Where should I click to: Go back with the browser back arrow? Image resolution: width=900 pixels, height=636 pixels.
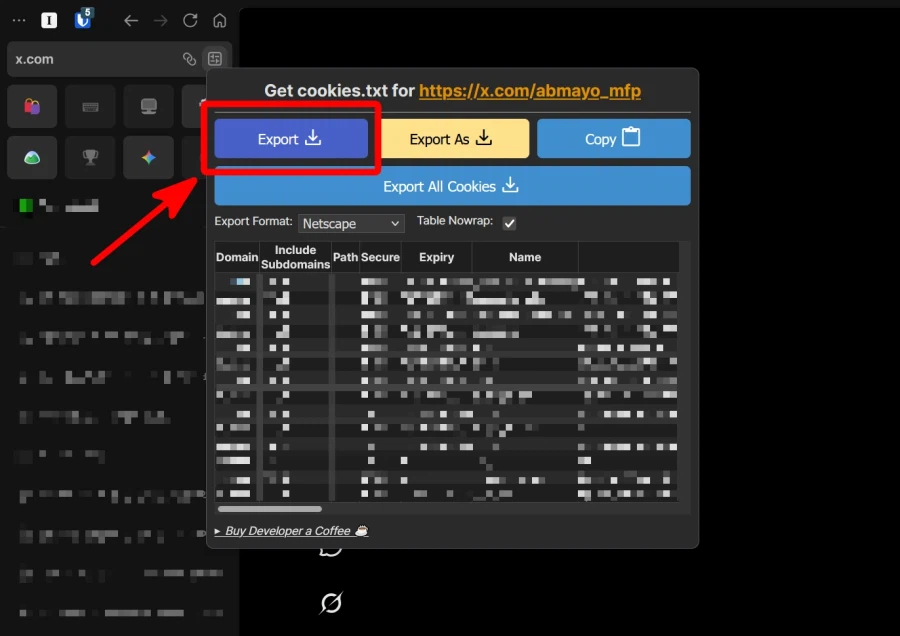tap(131, 21)
